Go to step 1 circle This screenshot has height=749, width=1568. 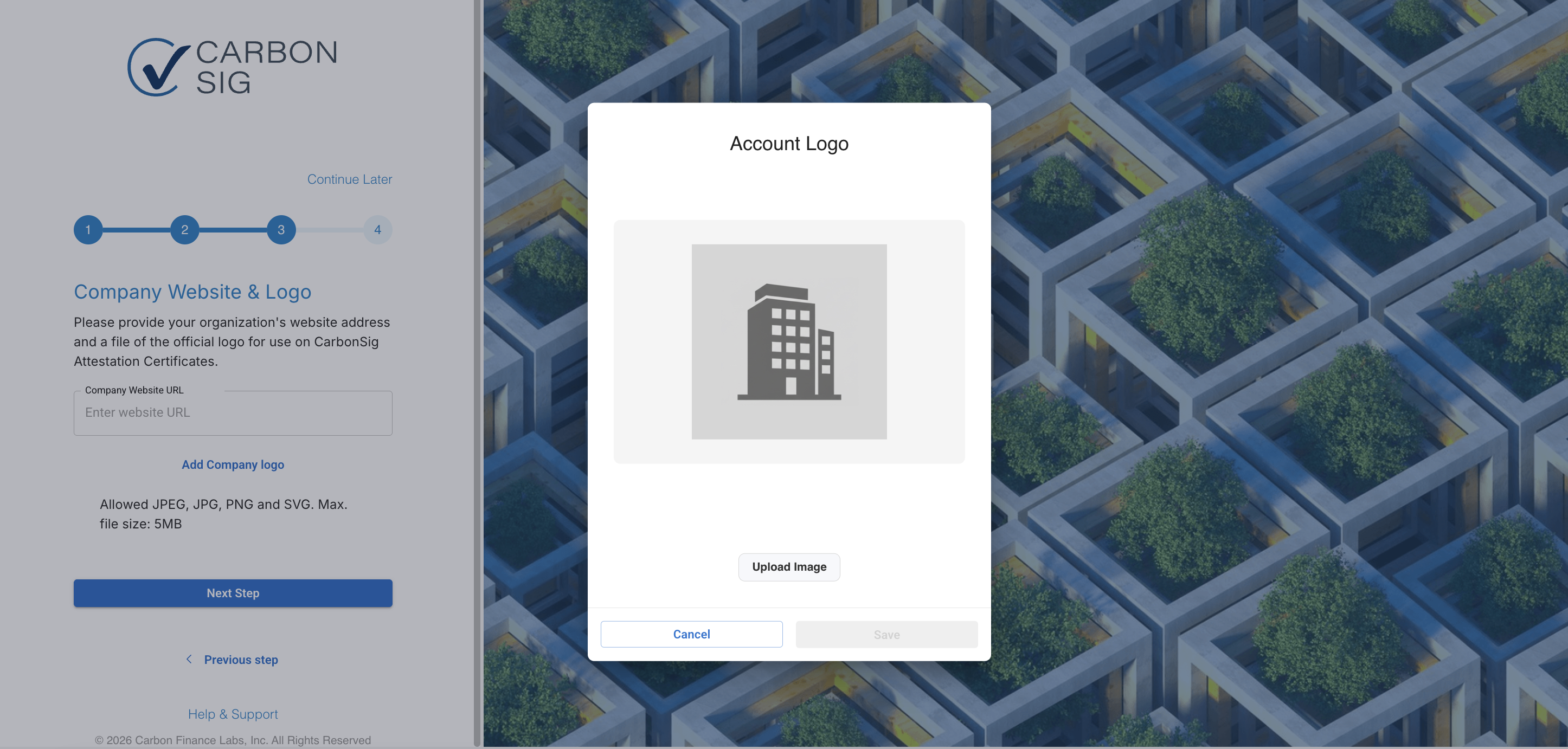tap(88, 230)
